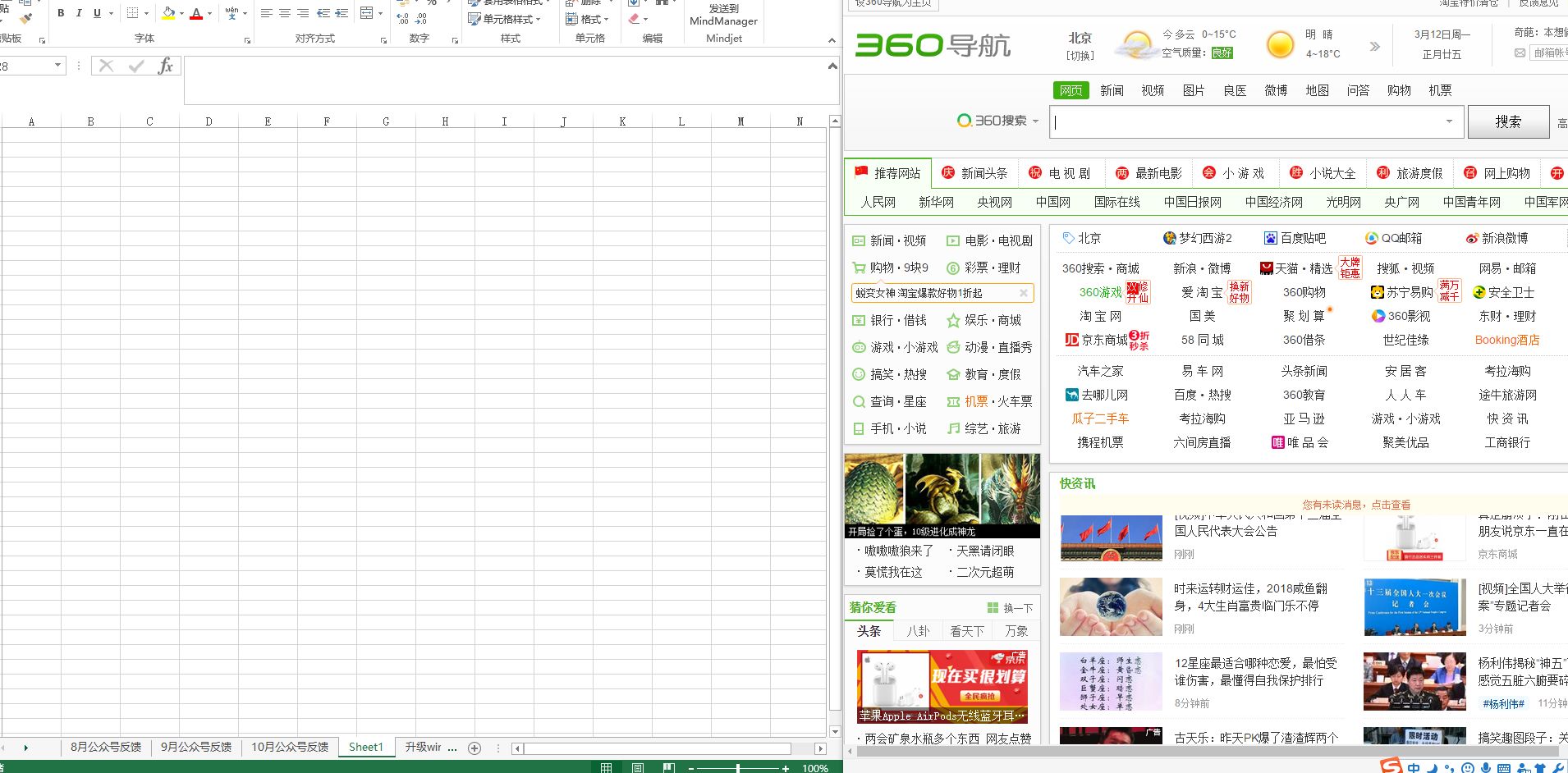The width and height of the screenshot is (1568, 773).
Task: Apply yellow fill color to cell
Action: pos(169,13)
